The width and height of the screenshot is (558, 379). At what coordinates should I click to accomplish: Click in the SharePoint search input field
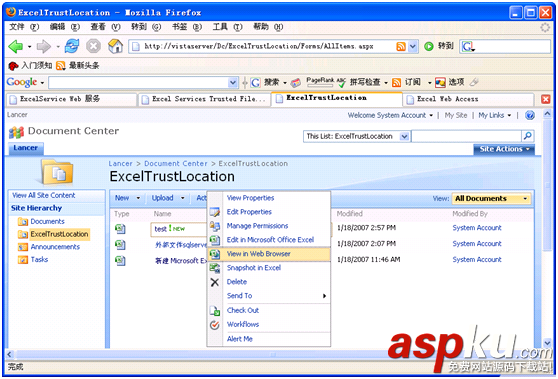[466, 136]
